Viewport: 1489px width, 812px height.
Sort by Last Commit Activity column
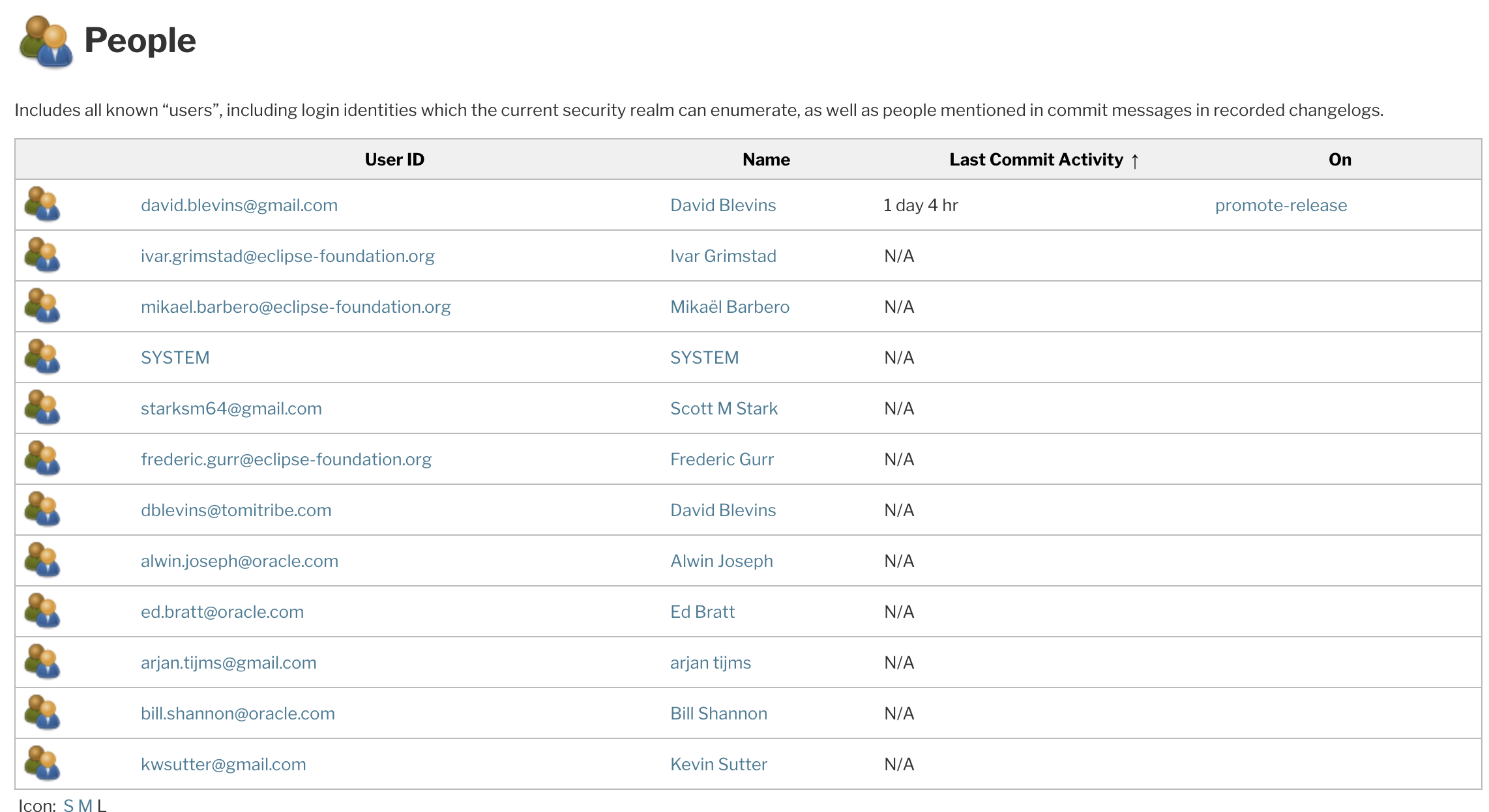click(1036, 160)
